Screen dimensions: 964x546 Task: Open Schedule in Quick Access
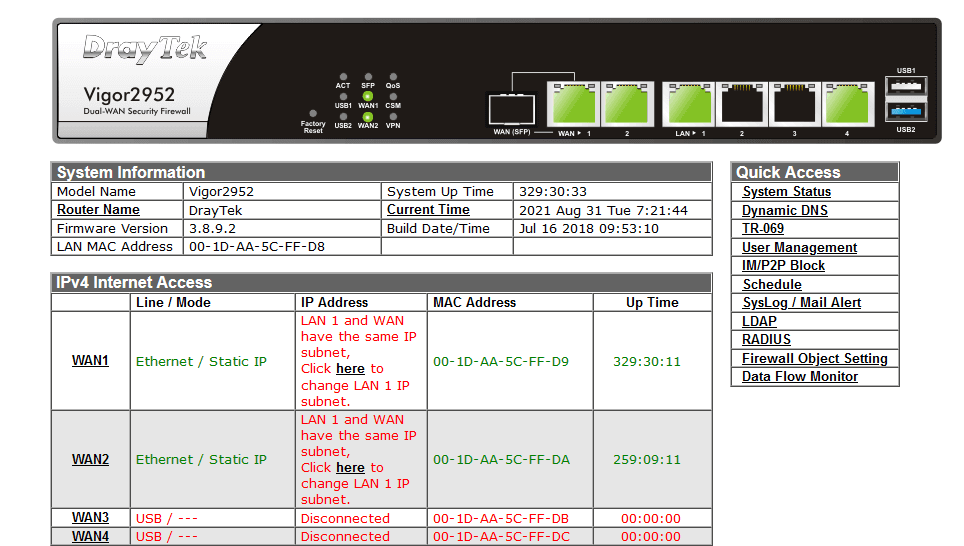pos(772,285)
